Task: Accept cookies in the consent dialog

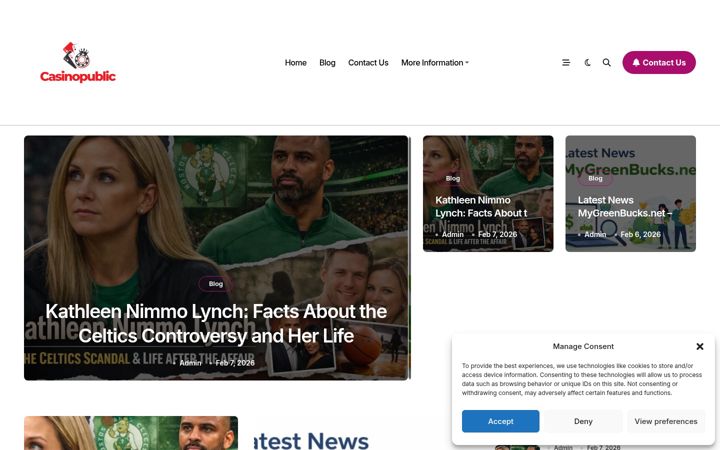Action: [x=501, y=421]
